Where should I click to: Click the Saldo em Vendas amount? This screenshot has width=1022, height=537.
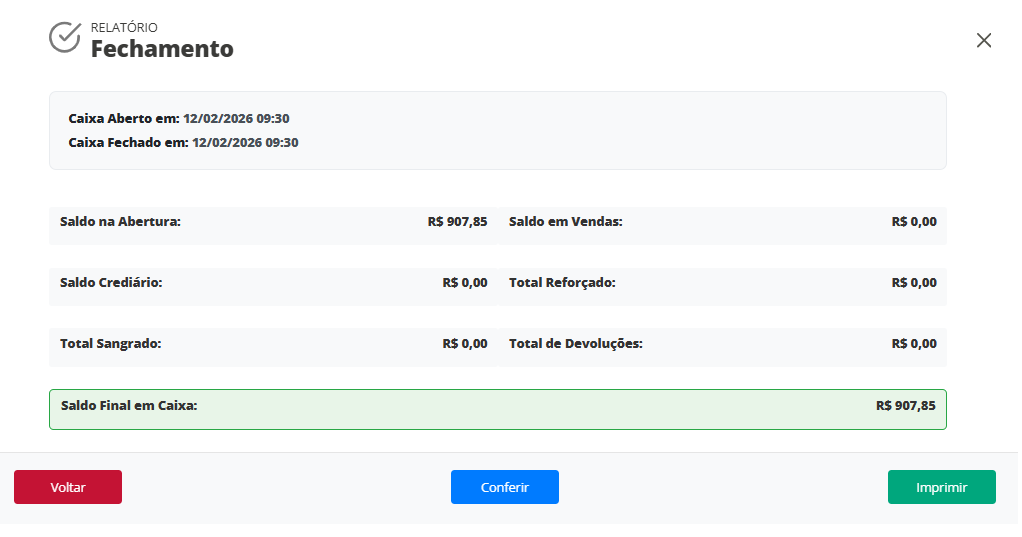point(914,221)
